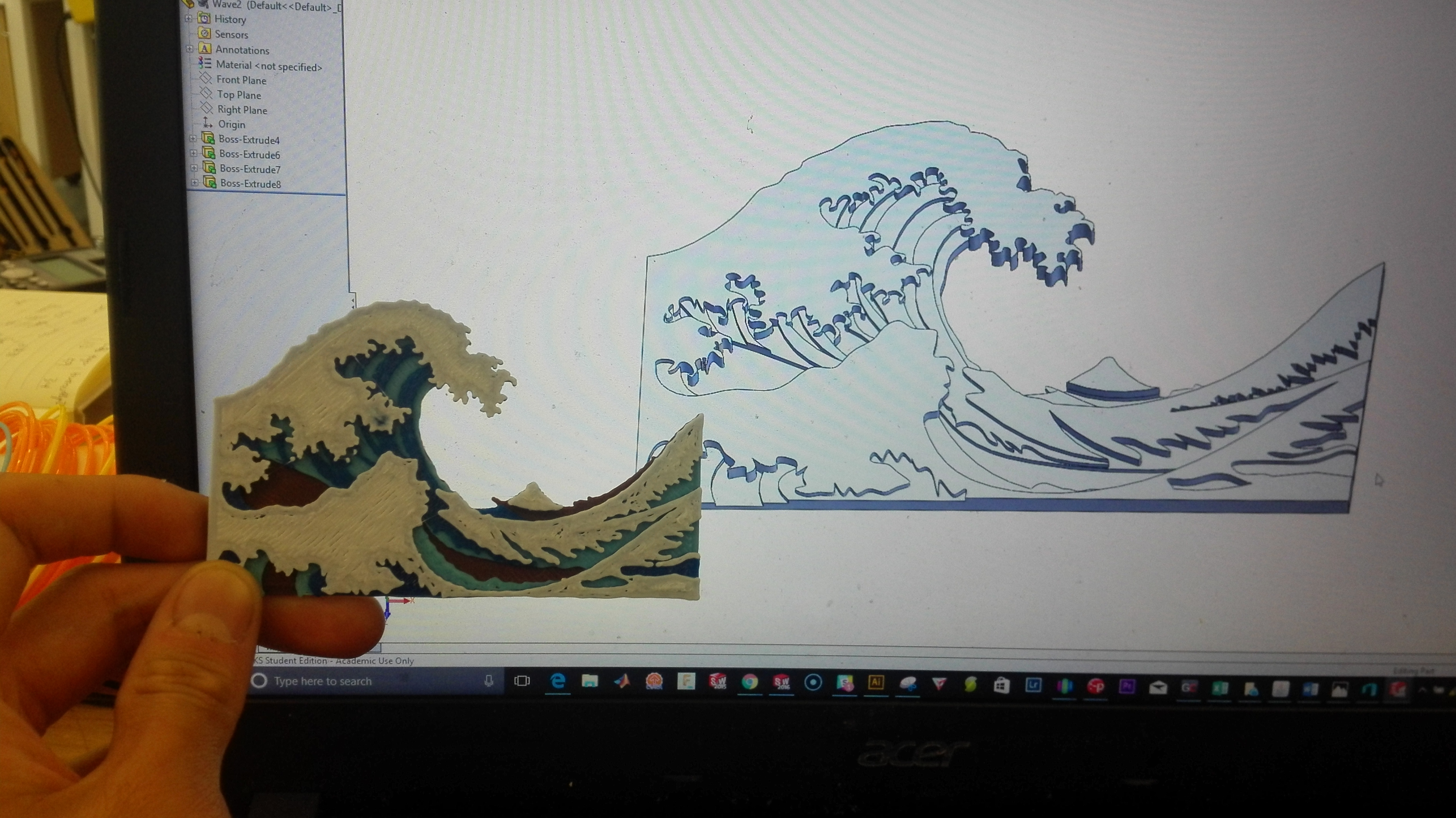
Task: Open Photos app from taskbar
Action: point(1339,689)
